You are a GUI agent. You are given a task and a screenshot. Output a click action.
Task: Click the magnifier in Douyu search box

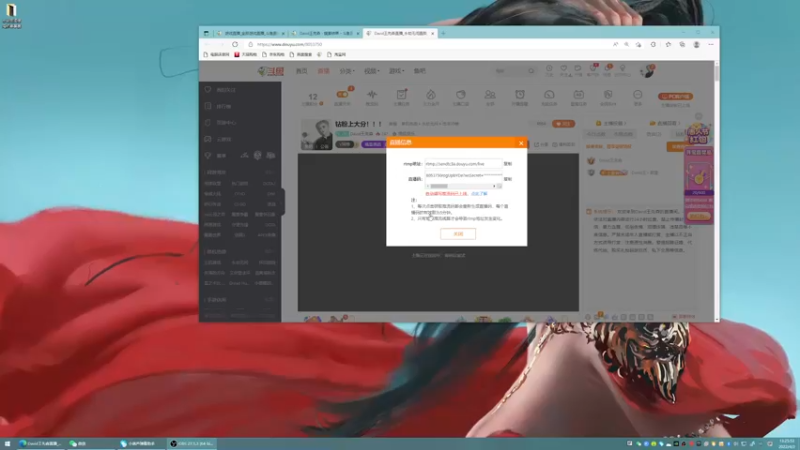531,71
